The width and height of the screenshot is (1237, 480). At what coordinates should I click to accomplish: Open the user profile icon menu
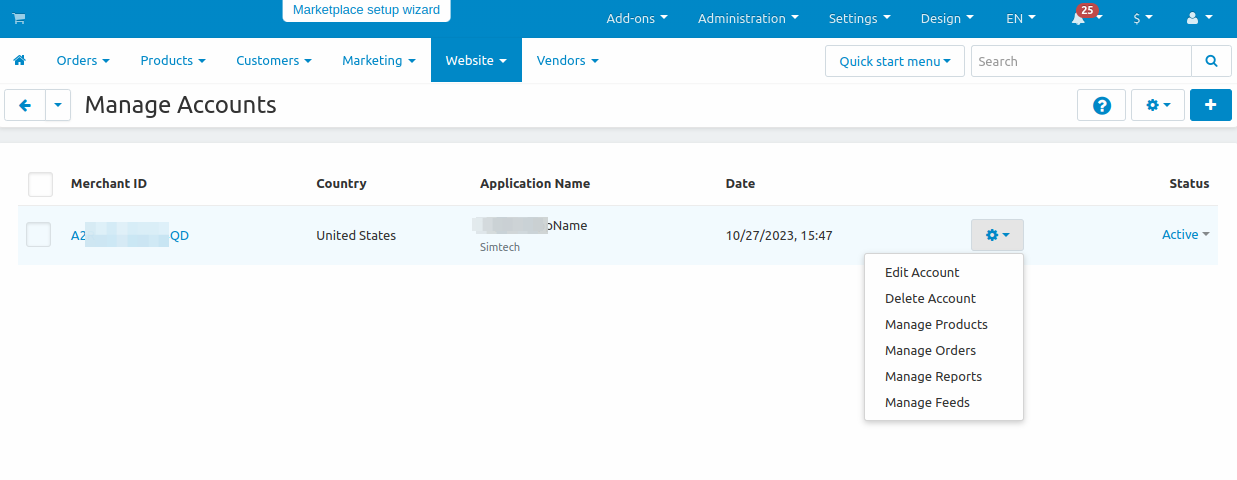pos(1197,19)
